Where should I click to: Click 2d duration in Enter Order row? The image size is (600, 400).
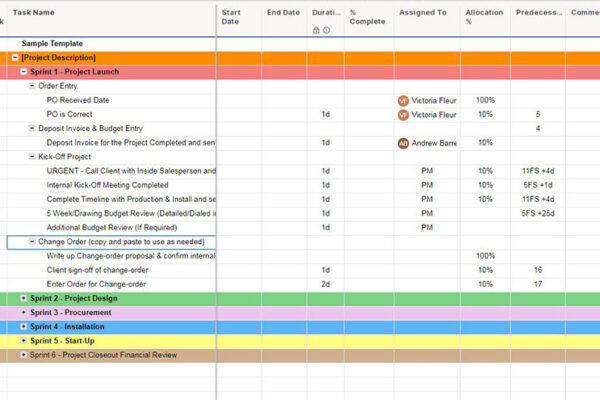[326, 284]
